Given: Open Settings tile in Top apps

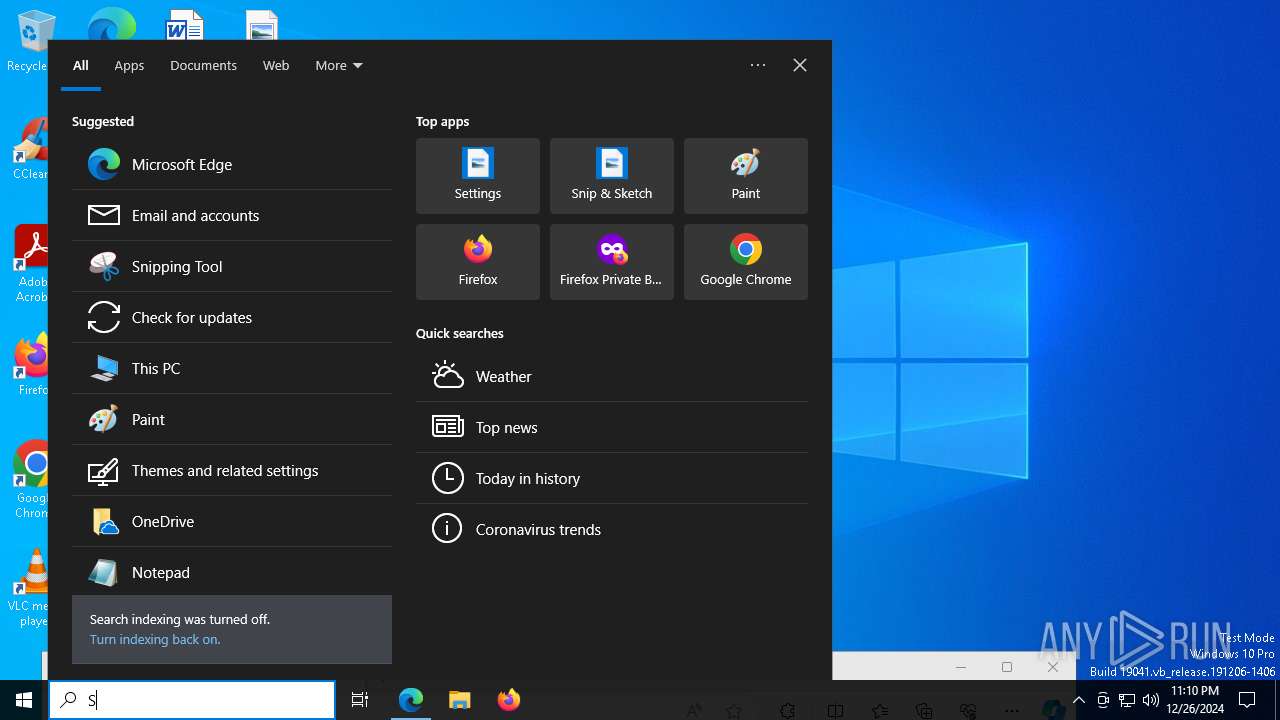Looking at the screenshot, I should pyautogui.click(x=478, y=176).
